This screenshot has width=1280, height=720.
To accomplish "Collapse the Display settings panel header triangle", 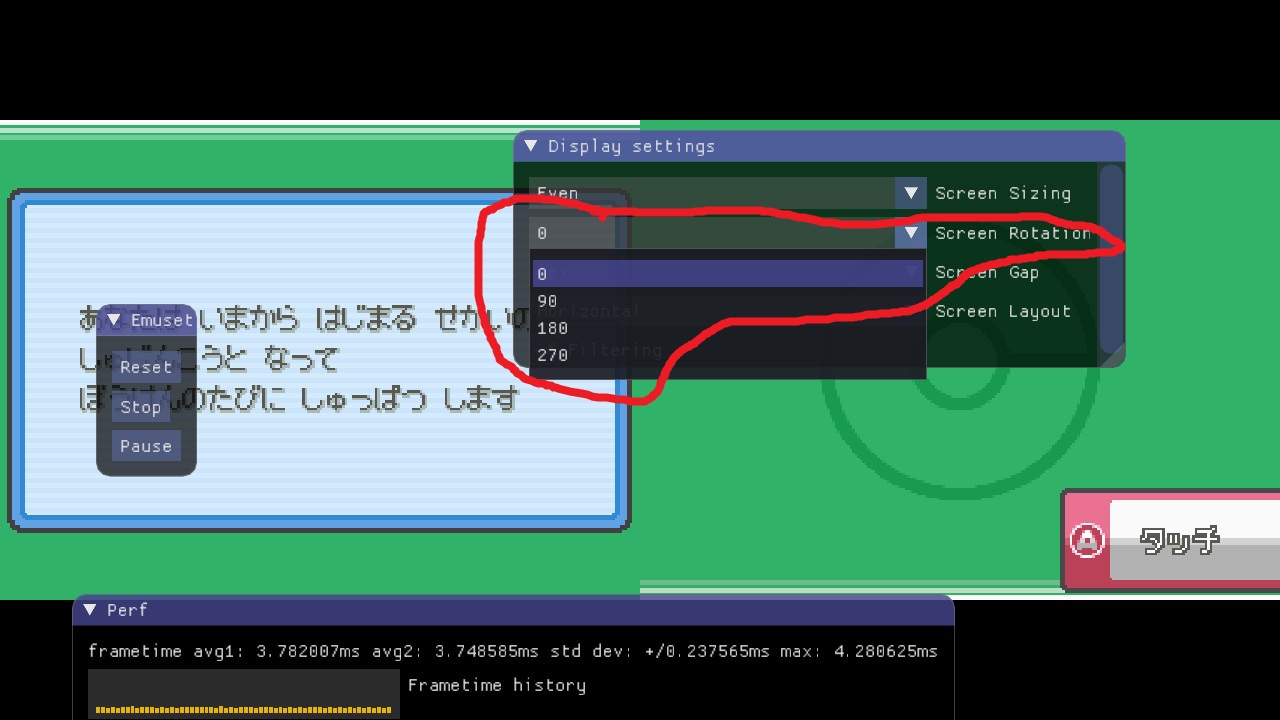I will point(530,146).
